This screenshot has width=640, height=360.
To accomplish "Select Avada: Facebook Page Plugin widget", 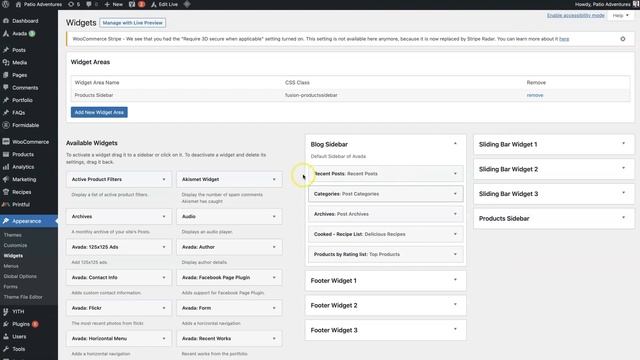I will point(229,278).
